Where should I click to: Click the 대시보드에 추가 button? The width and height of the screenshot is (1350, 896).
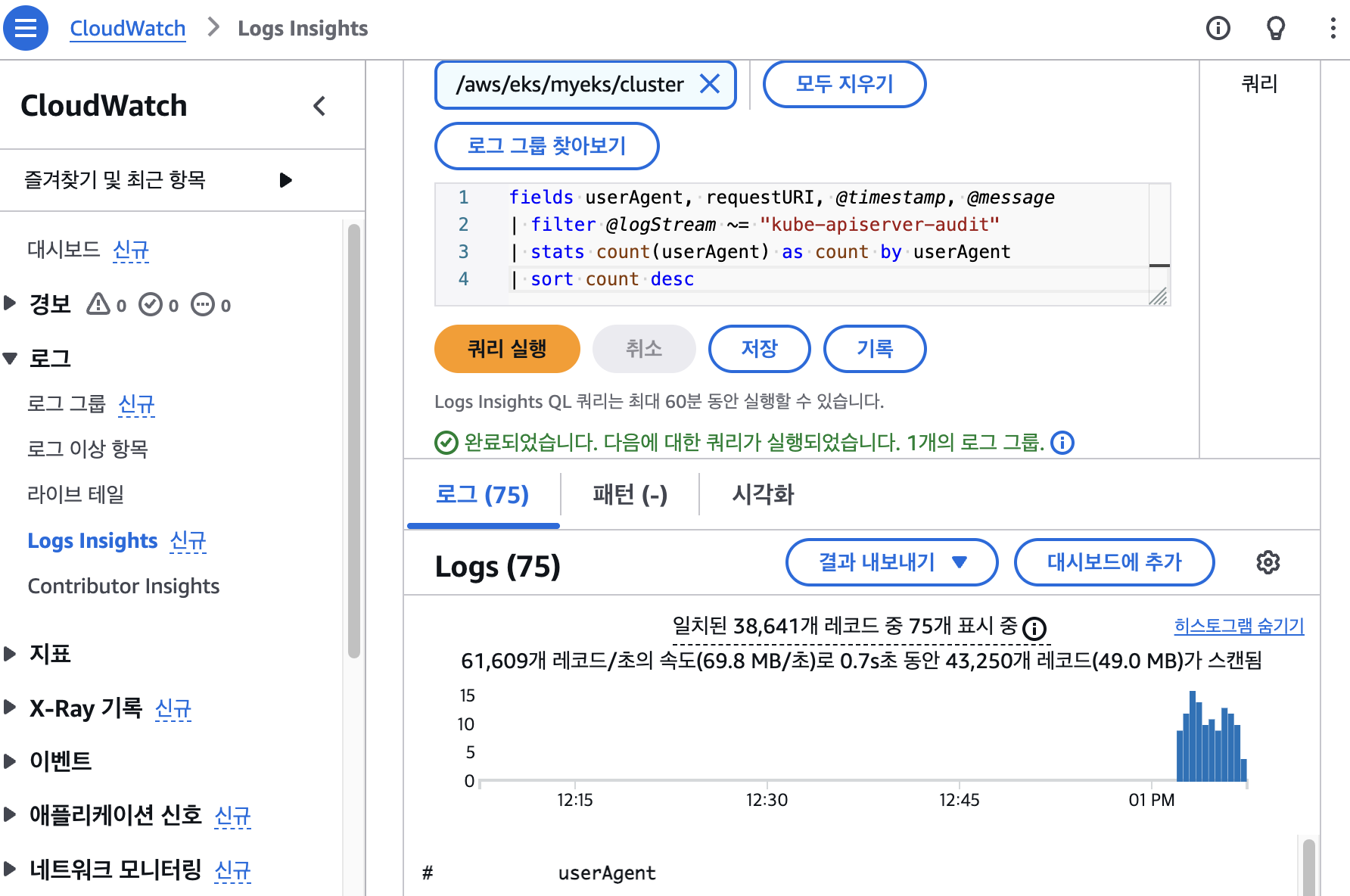pos(1114,562)
